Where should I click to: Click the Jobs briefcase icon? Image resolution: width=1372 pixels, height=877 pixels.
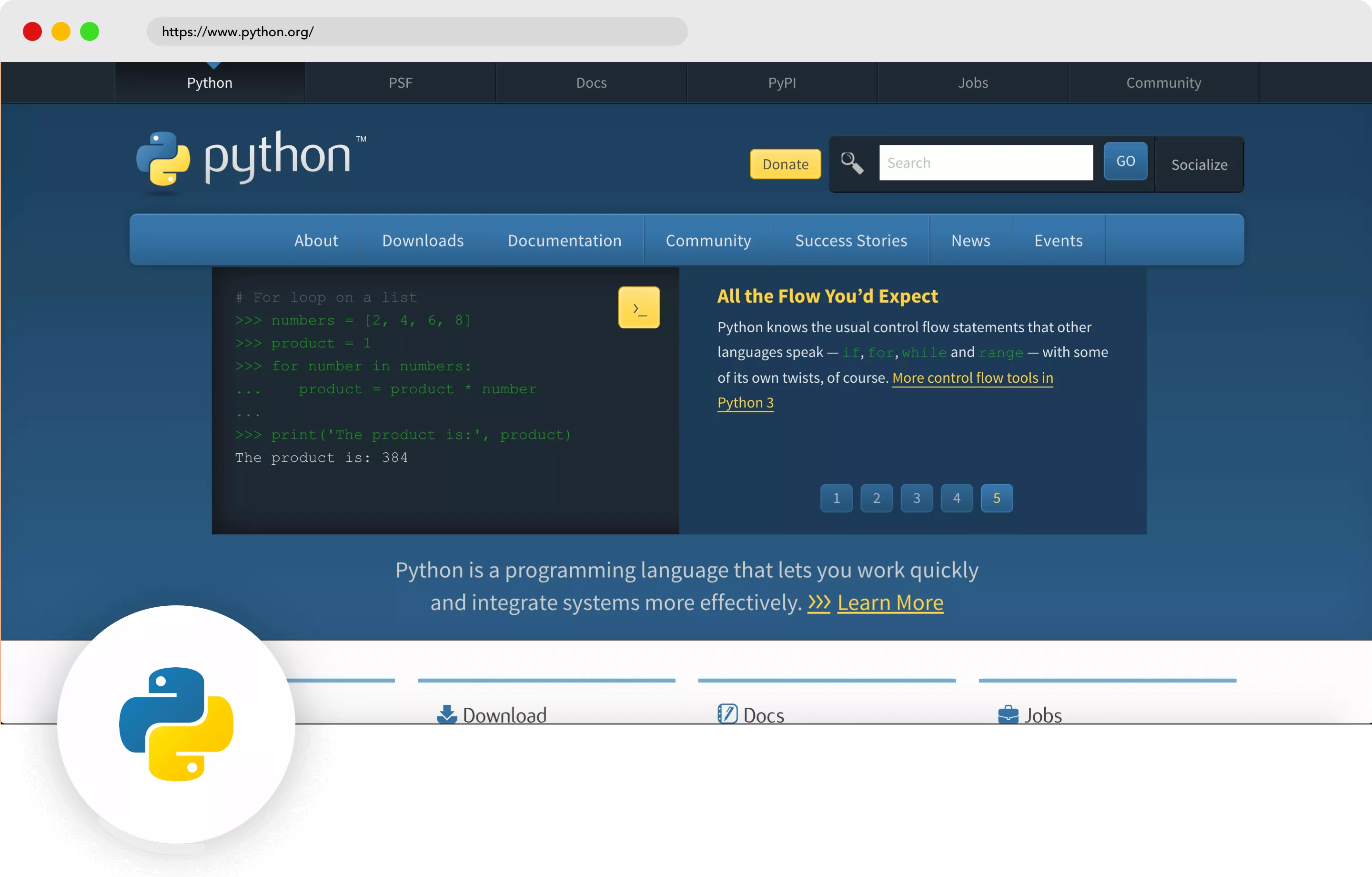click(x=1008, y=714)
